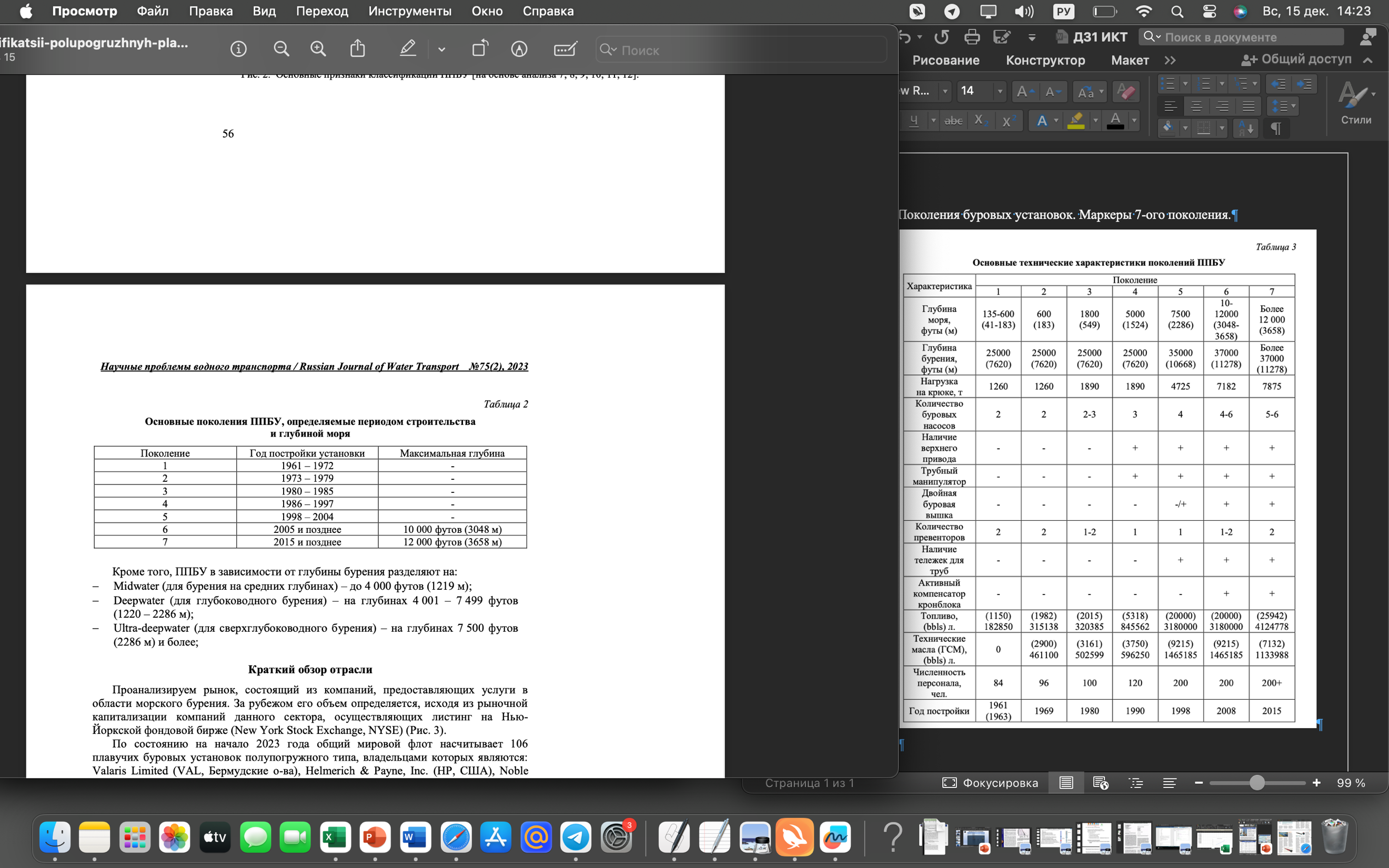1389x868 pixels.
Task: Decrease font size with the smaller A
Action: pos(1053,92)
